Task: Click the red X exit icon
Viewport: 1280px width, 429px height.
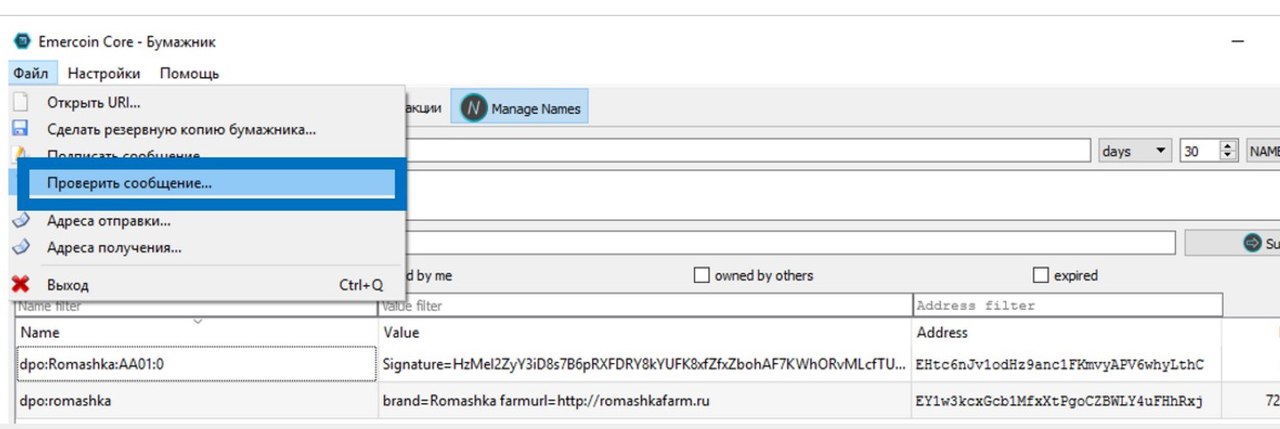Action: pos(20,285)
